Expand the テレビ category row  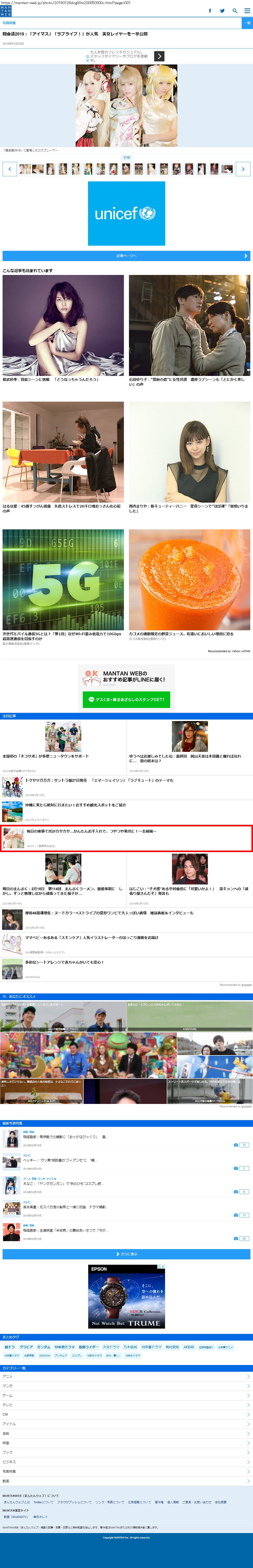tap(126, 1405)
